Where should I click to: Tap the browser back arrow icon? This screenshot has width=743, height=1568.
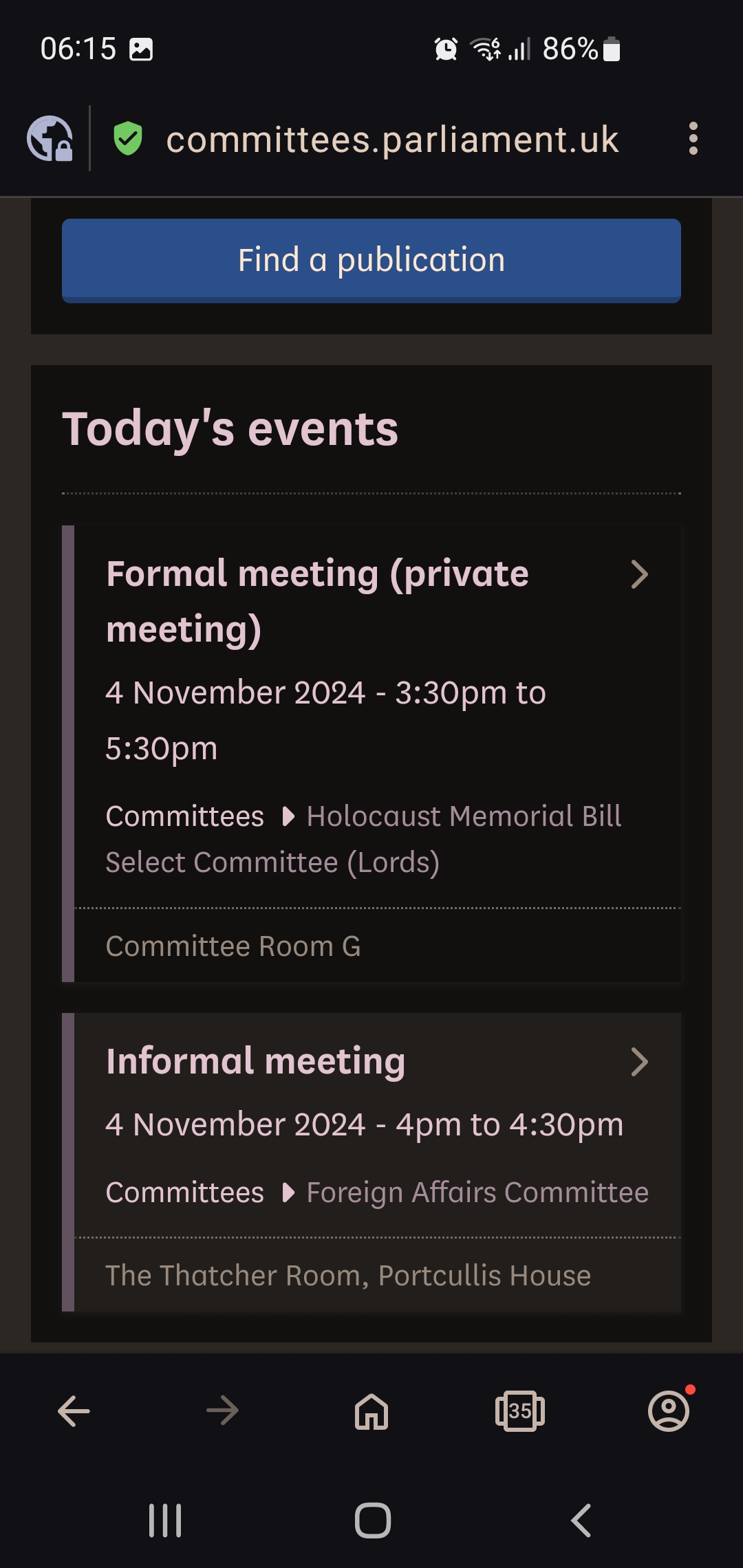coord(74,1411)
